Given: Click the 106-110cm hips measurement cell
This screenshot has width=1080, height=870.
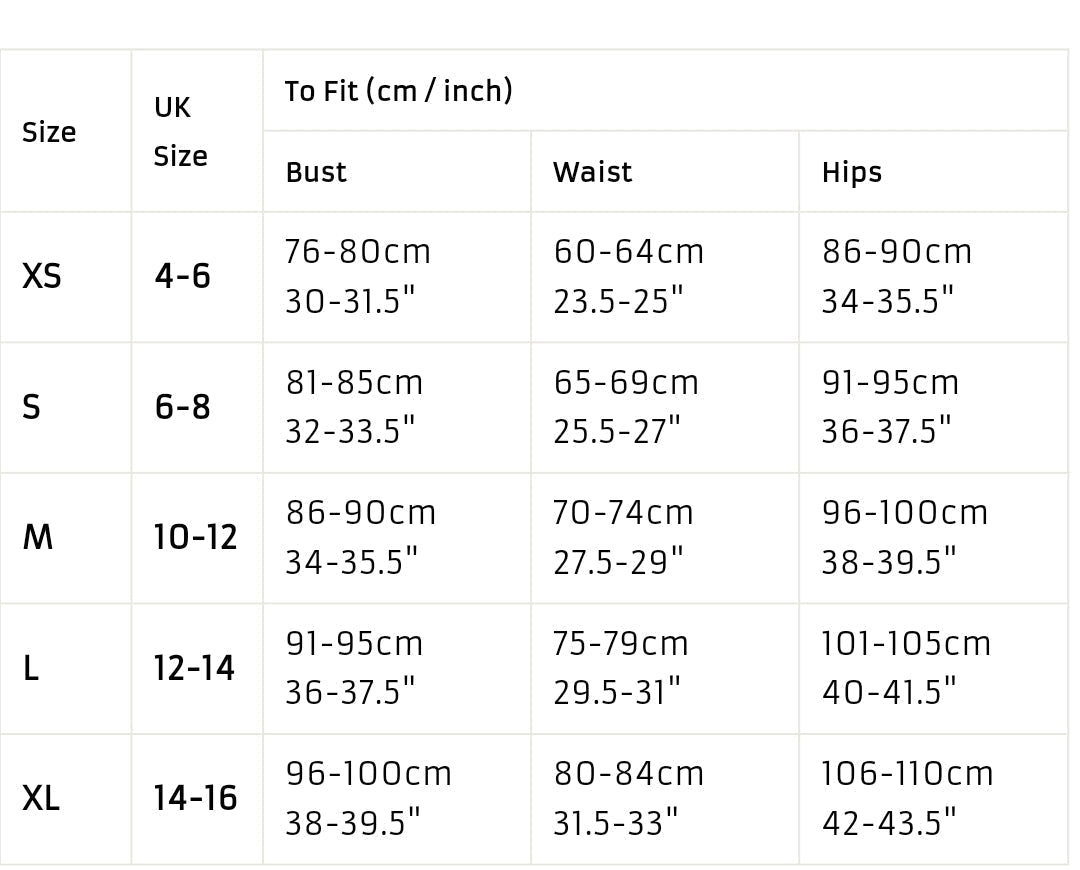Looking at the screenshot, I should (907, 798).
